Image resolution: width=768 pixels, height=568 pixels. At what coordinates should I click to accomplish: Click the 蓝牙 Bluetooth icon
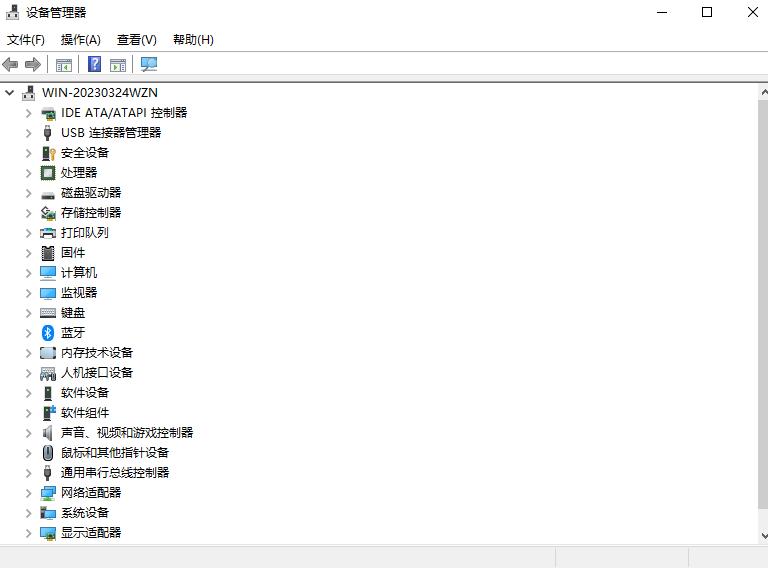48,333
